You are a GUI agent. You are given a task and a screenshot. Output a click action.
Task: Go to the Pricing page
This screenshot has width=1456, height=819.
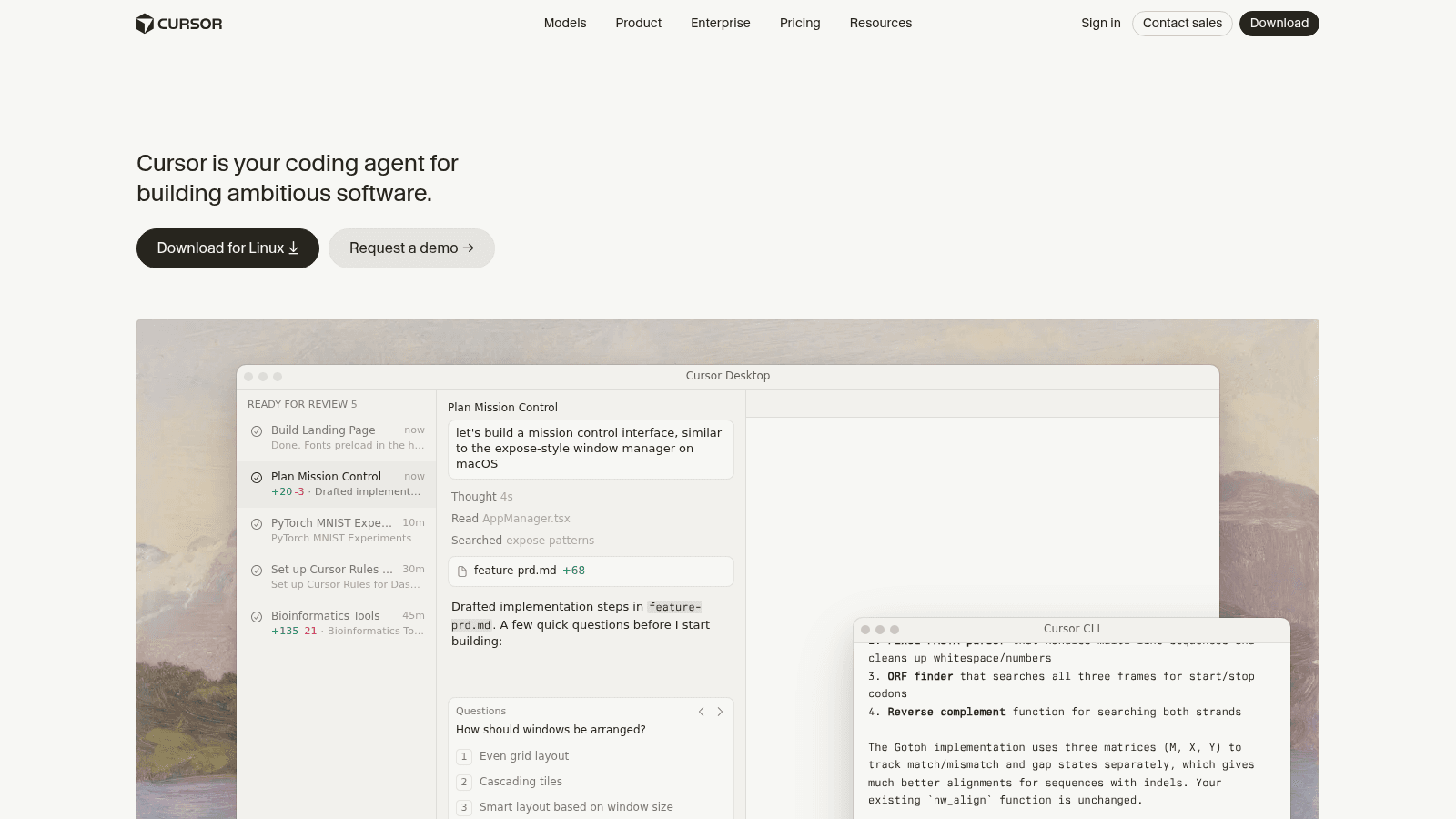[800, 24]
